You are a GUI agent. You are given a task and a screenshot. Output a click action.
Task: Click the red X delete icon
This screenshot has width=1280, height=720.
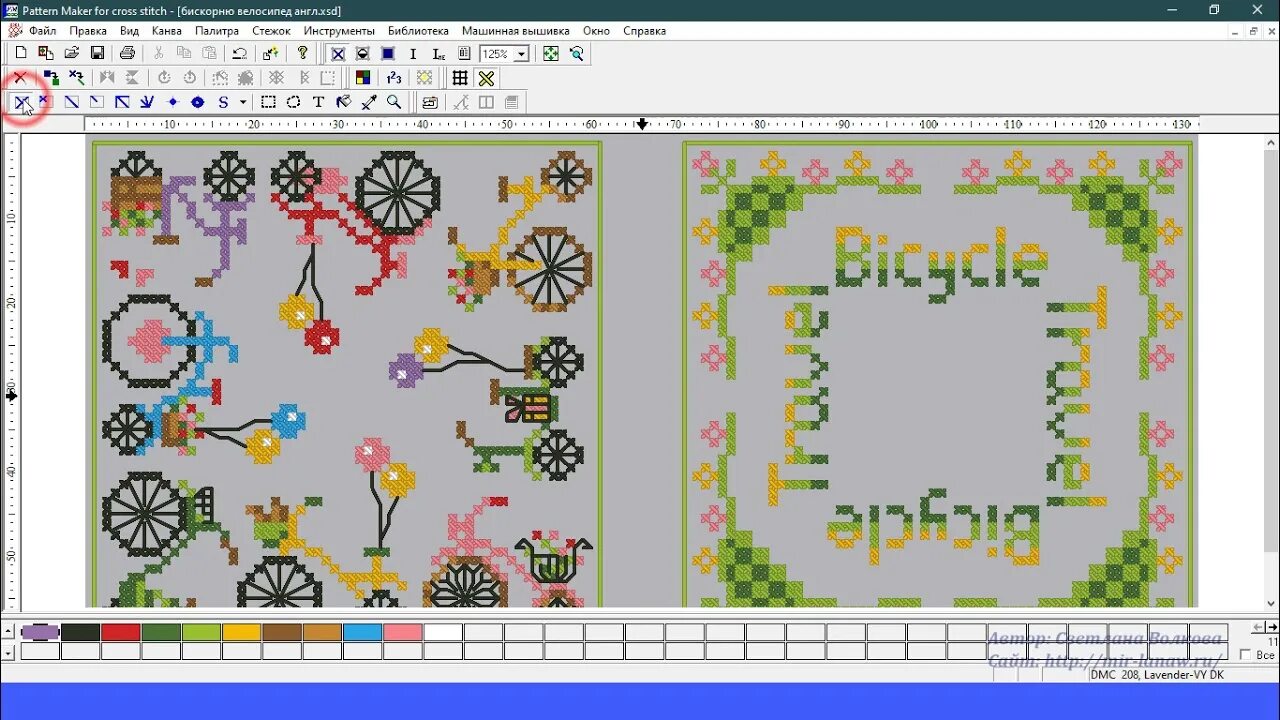[19, 77]
